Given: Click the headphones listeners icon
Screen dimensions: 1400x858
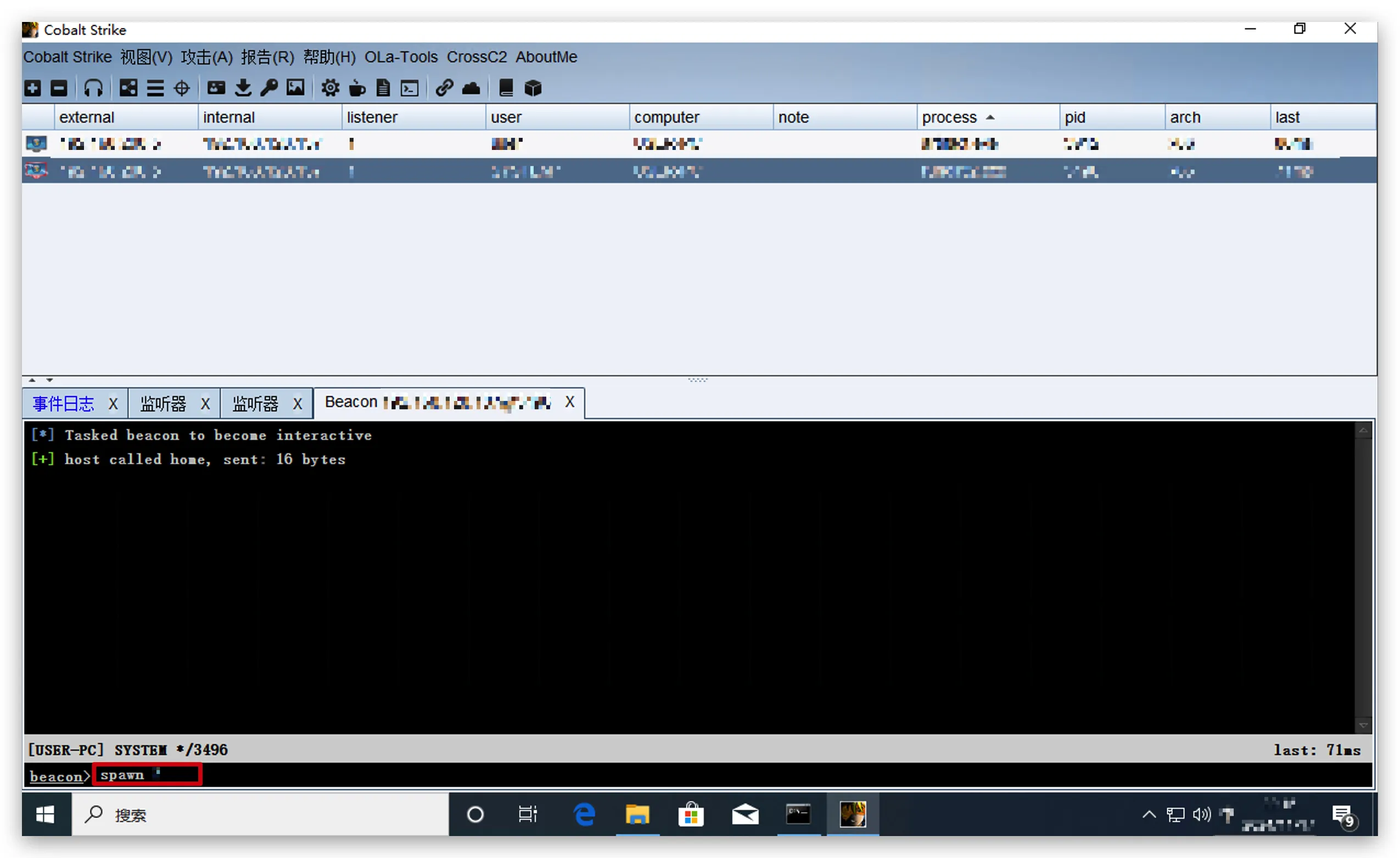Looking at the screenshot, I should pos(93,88).
